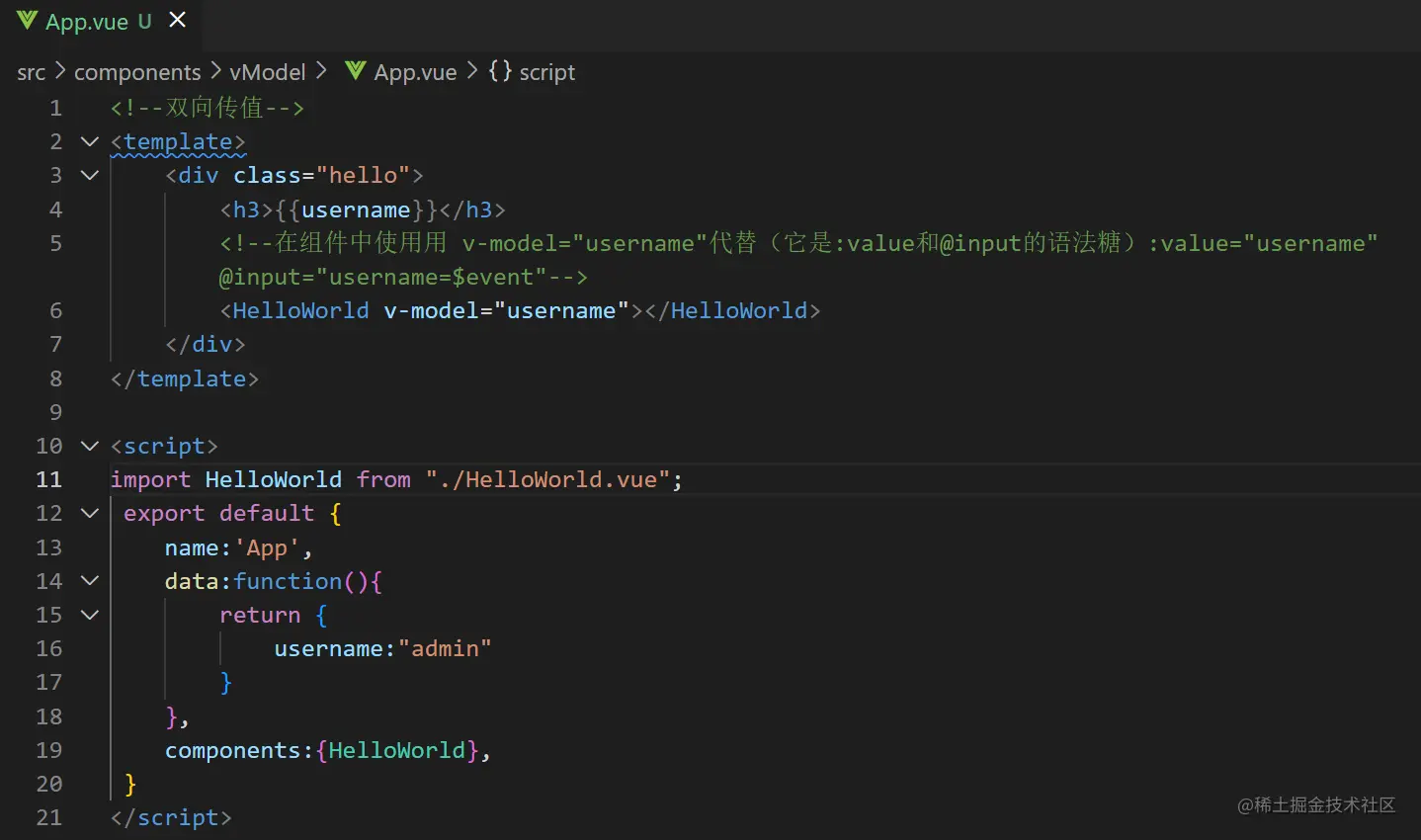This screenshot has width=1421, height=840.
Task: Click the export keyword on line 12
Action: click(164, 513)
